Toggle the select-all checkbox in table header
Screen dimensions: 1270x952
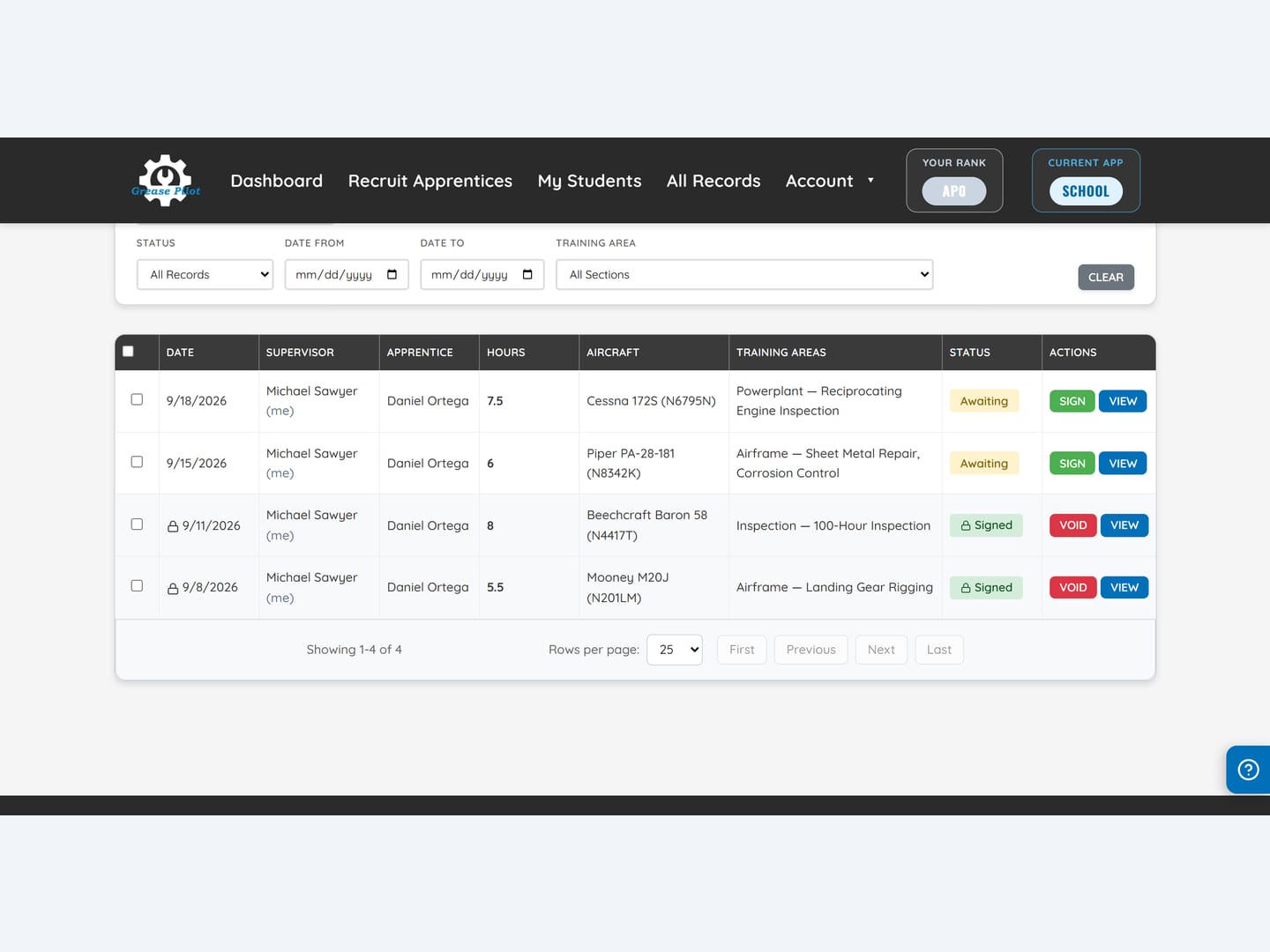tap(128, 351)
